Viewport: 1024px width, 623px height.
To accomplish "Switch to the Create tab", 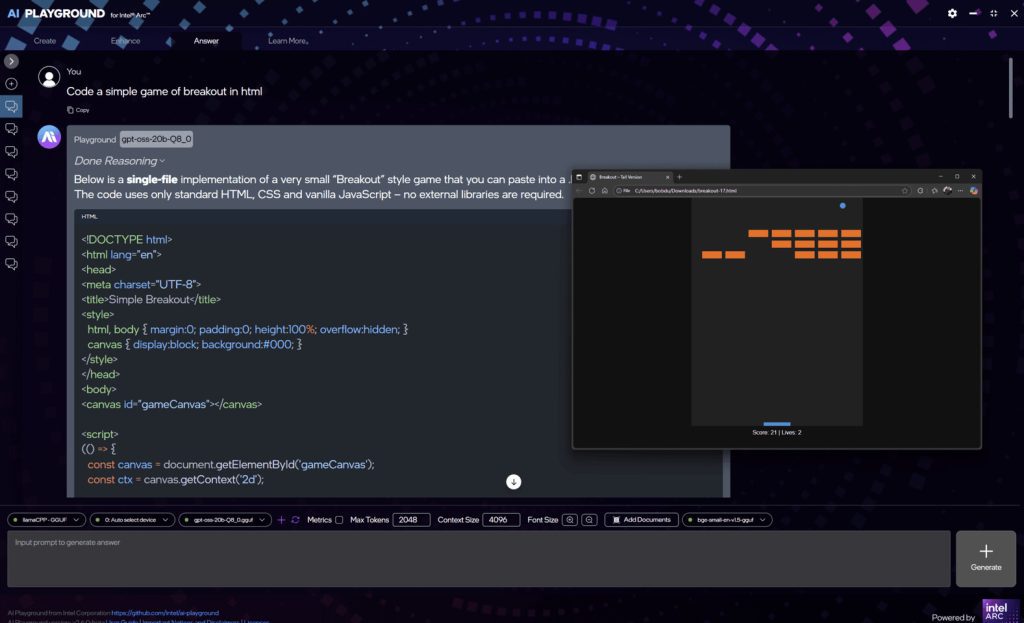I will [x=45, y=41].
